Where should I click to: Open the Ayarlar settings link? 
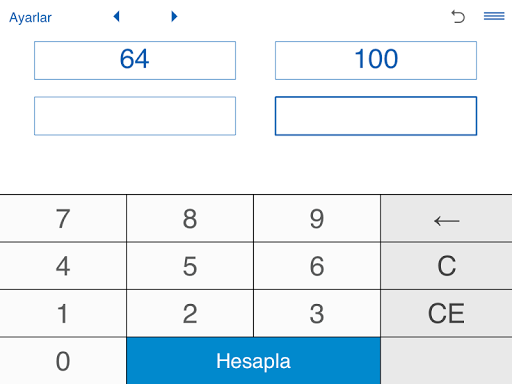click(30, 17)
